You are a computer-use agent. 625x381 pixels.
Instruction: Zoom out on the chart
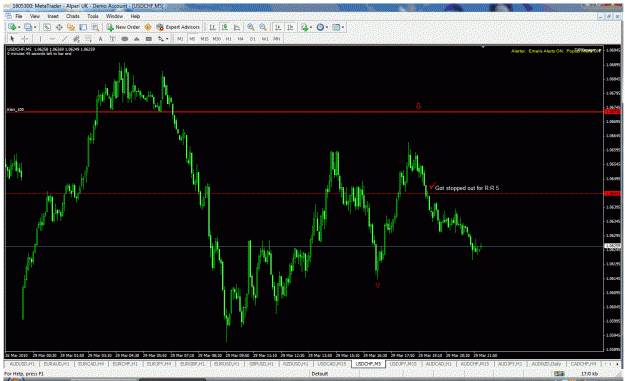[263, 27]
